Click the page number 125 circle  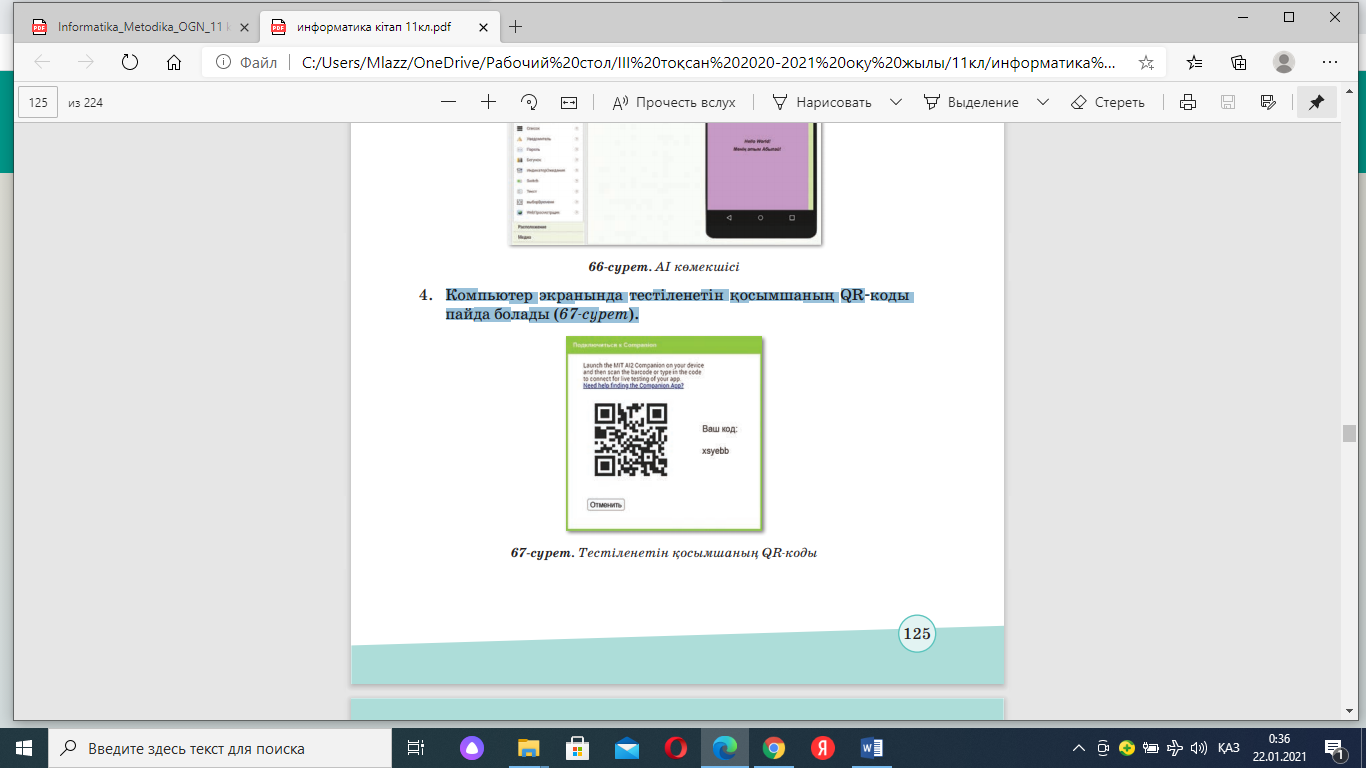click(917, 634)
